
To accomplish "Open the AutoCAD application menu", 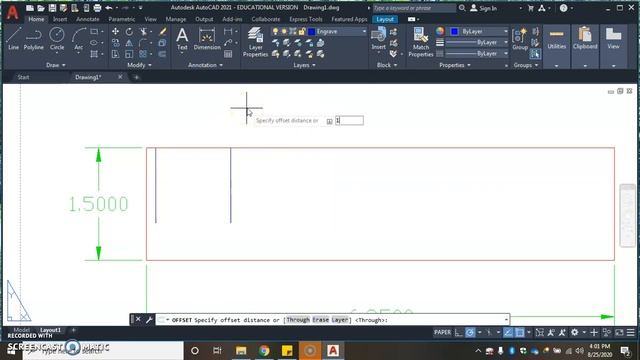I will click(x=12, y=12).
